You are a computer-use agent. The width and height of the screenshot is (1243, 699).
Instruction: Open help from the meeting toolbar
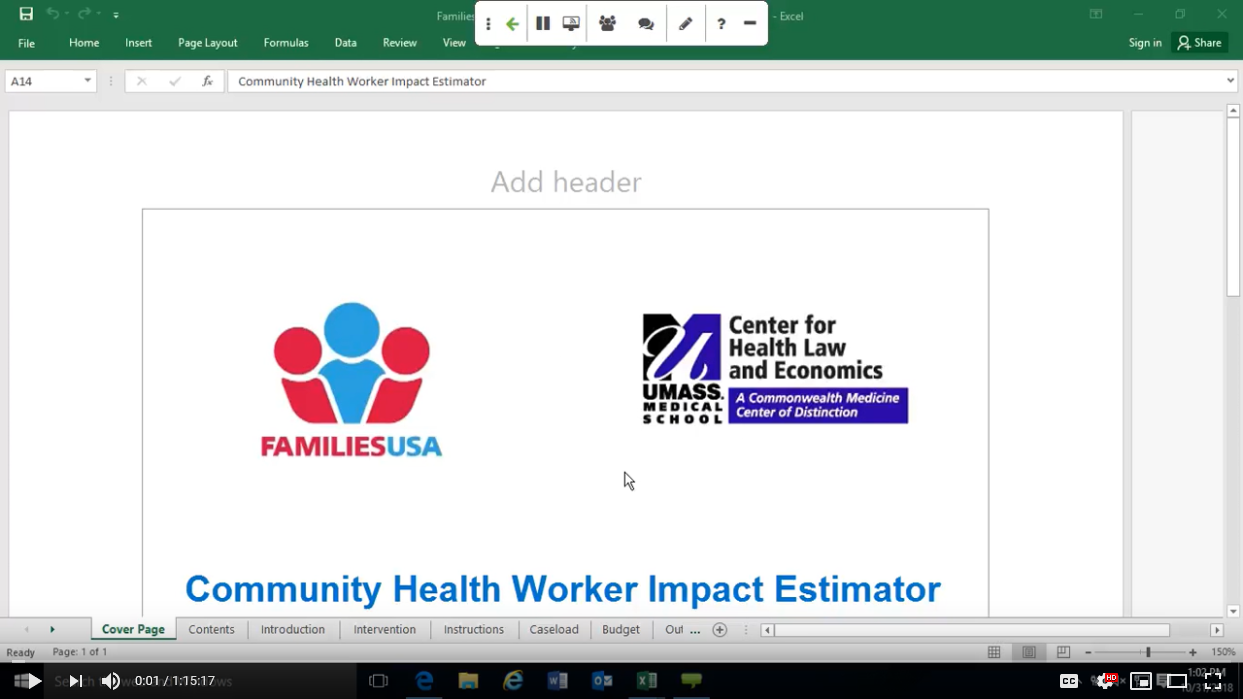point(721,24)
